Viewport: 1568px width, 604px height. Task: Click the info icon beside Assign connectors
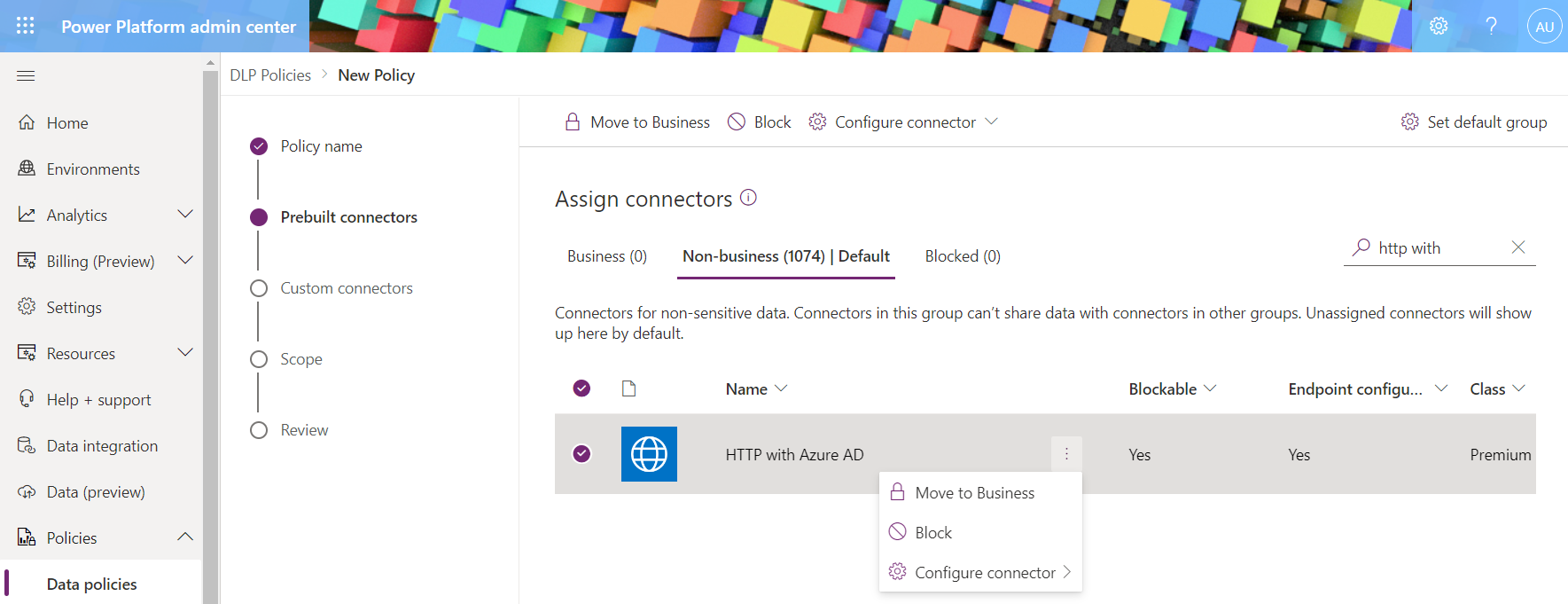(748, 198)
